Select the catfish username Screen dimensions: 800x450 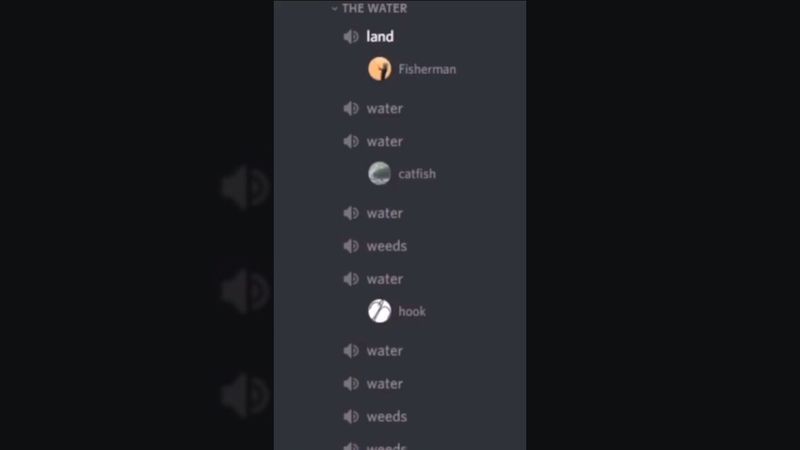(x=417, y=174)
